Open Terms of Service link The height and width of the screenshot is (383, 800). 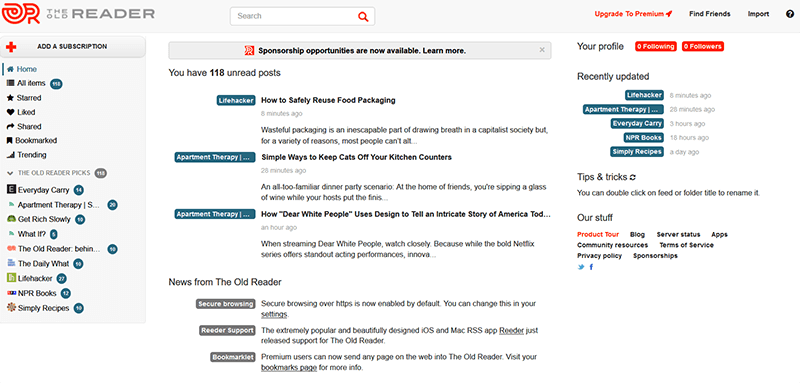click(x=686, y=245)
